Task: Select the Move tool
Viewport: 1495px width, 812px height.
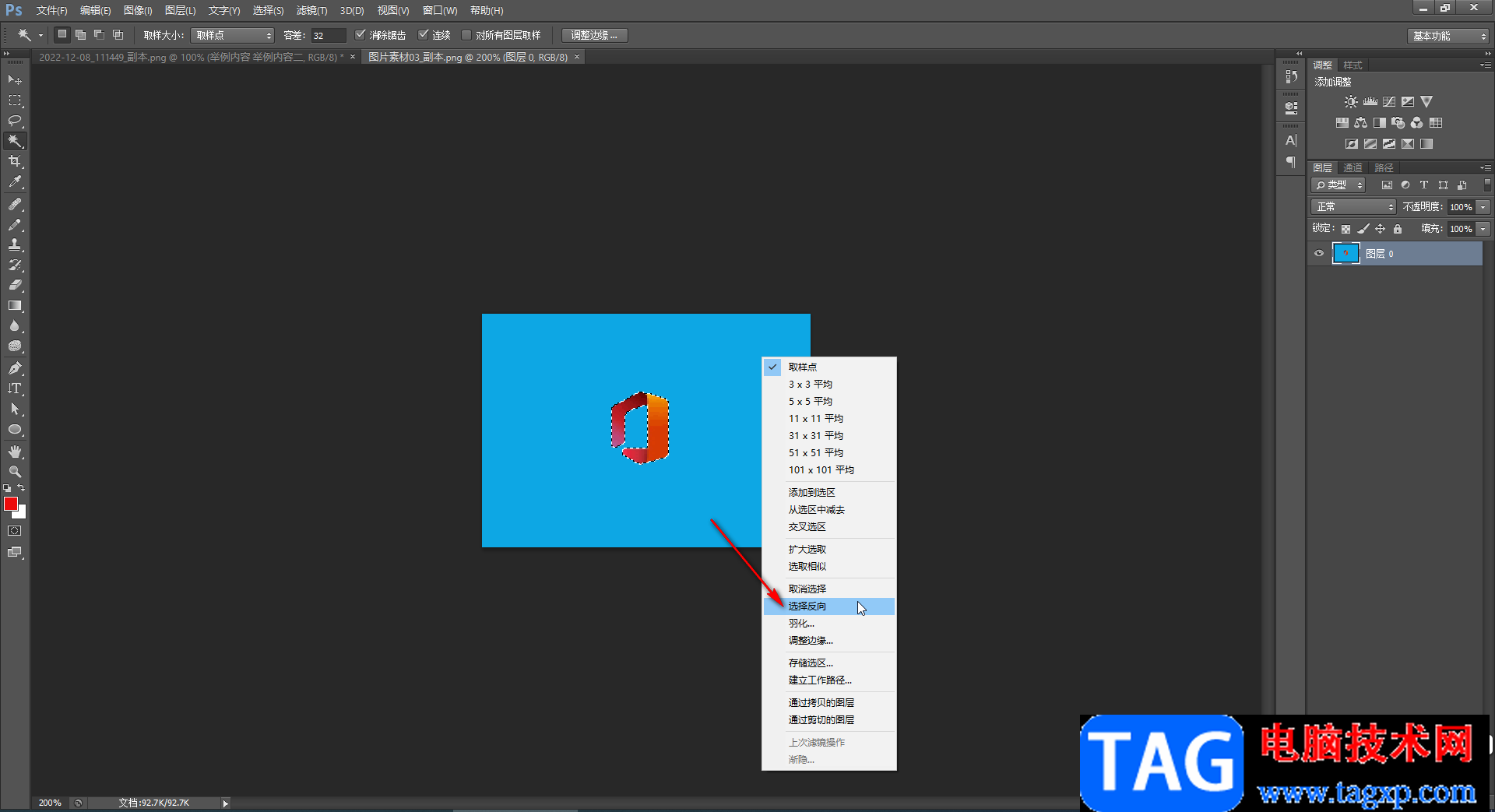Action: [15, 80]
